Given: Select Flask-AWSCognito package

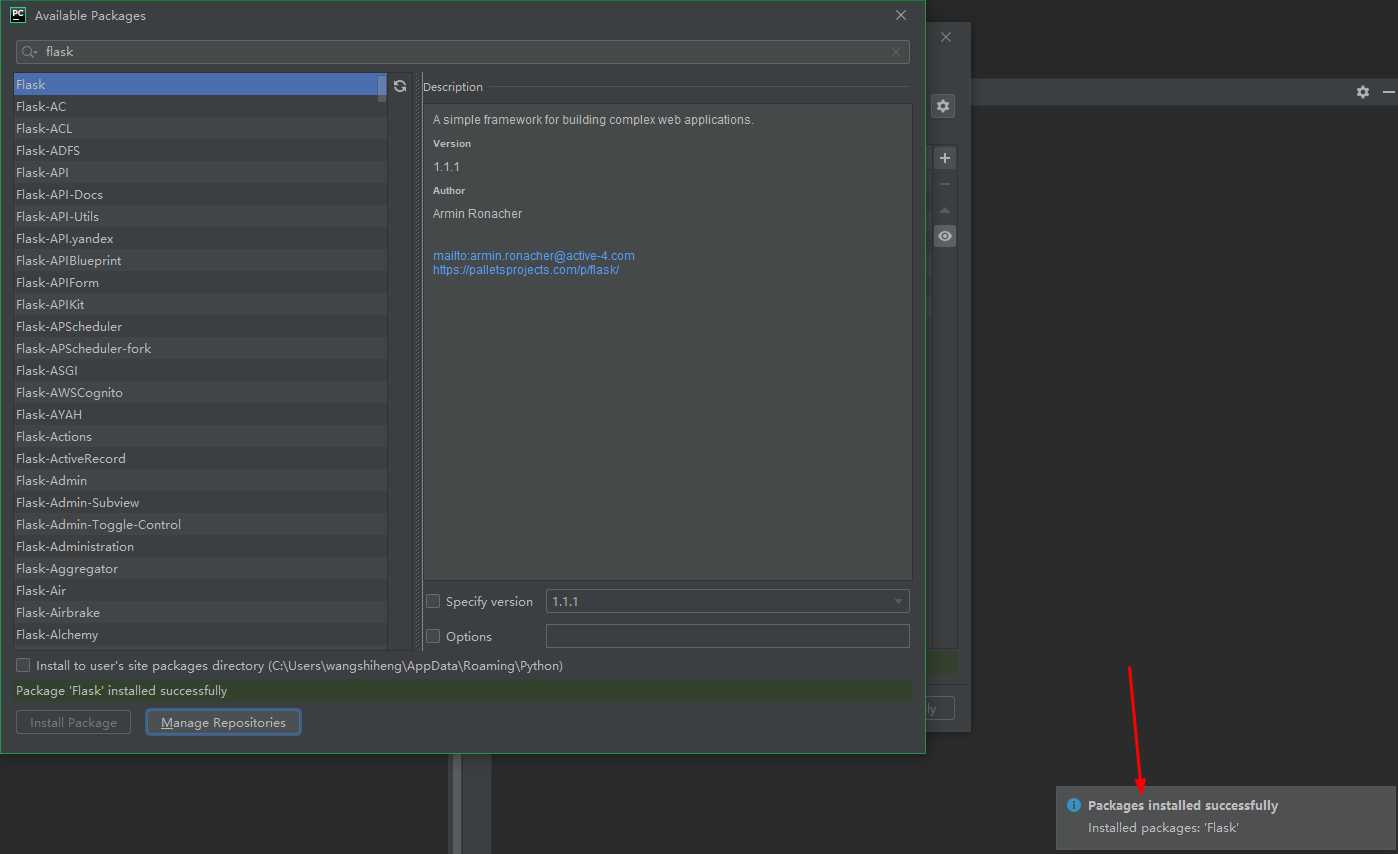Looking at the screenshot, I should pos(200,393).
